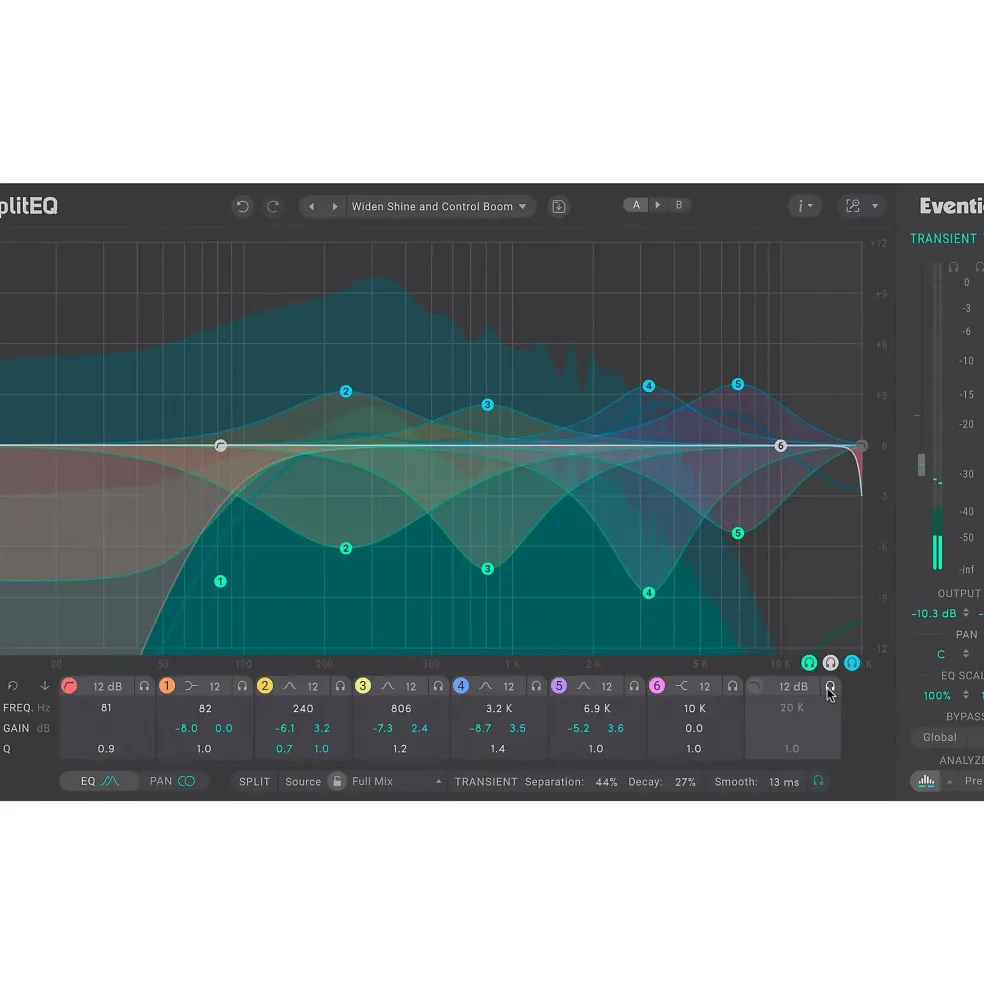Viewport: 984px width, 985px height.
Task: Click band 4 tonal gain 3.5
Action: coord(517,728)
